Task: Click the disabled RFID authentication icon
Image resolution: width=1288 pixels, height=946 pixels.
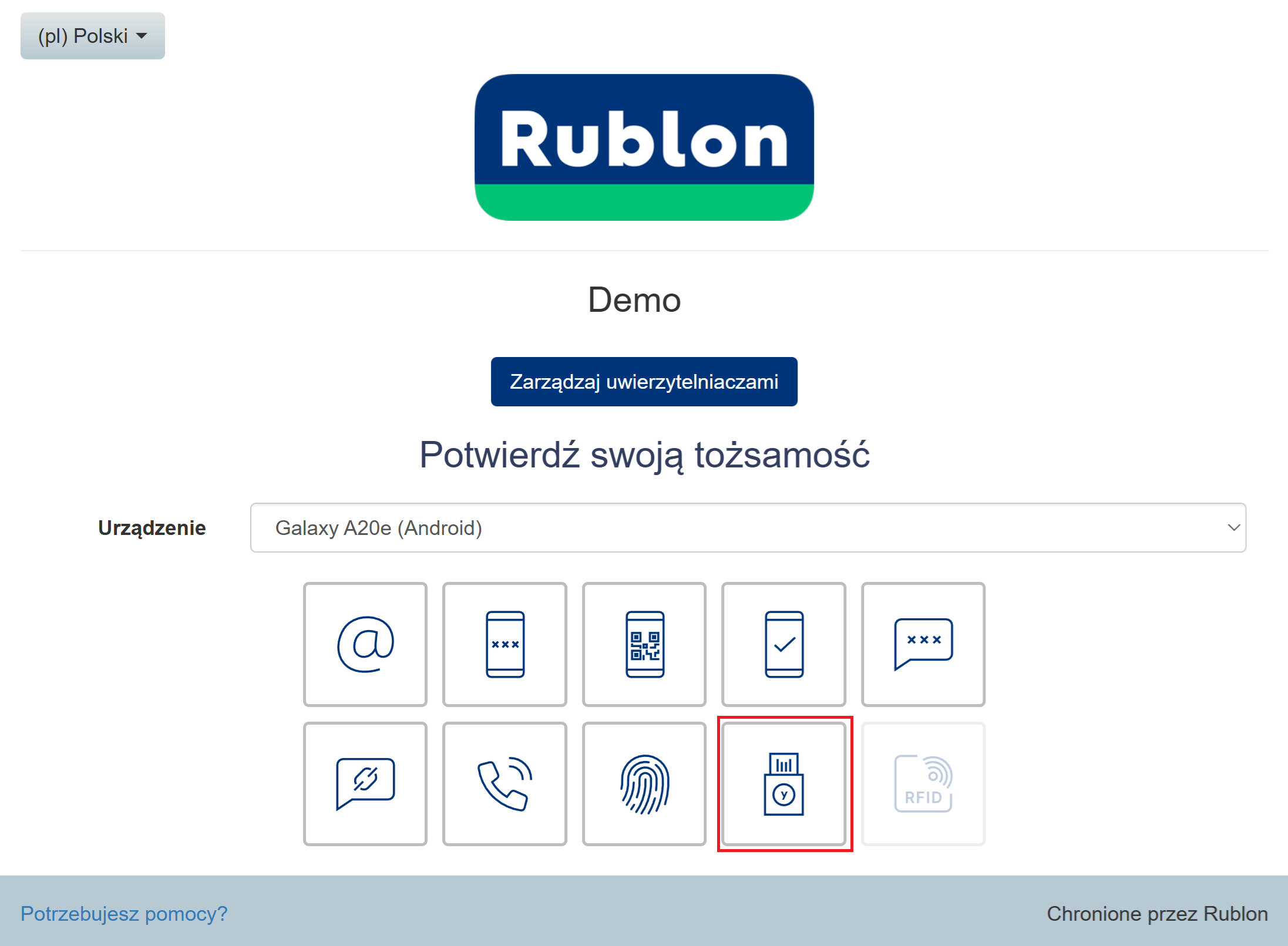Action: coord(923,784)
